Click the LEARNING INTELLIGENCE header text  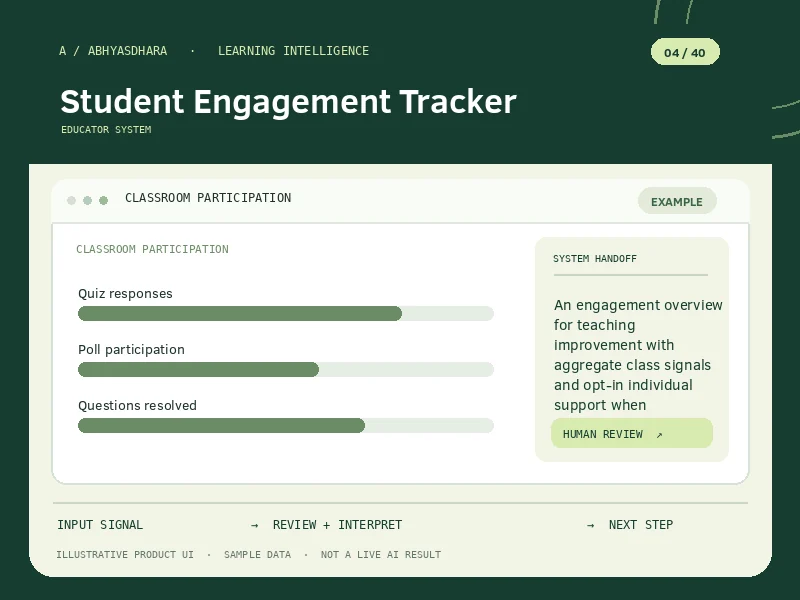[x=293, y=51]
